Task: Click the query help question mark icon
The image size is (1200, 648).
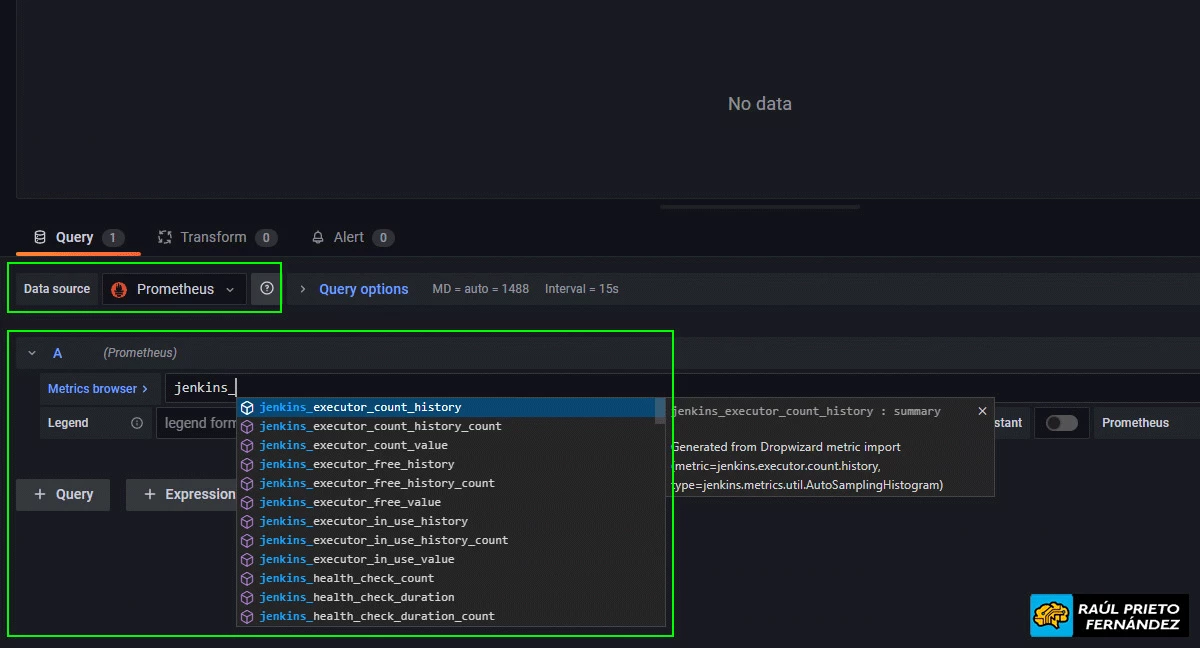Action: [x=266, y=288]
